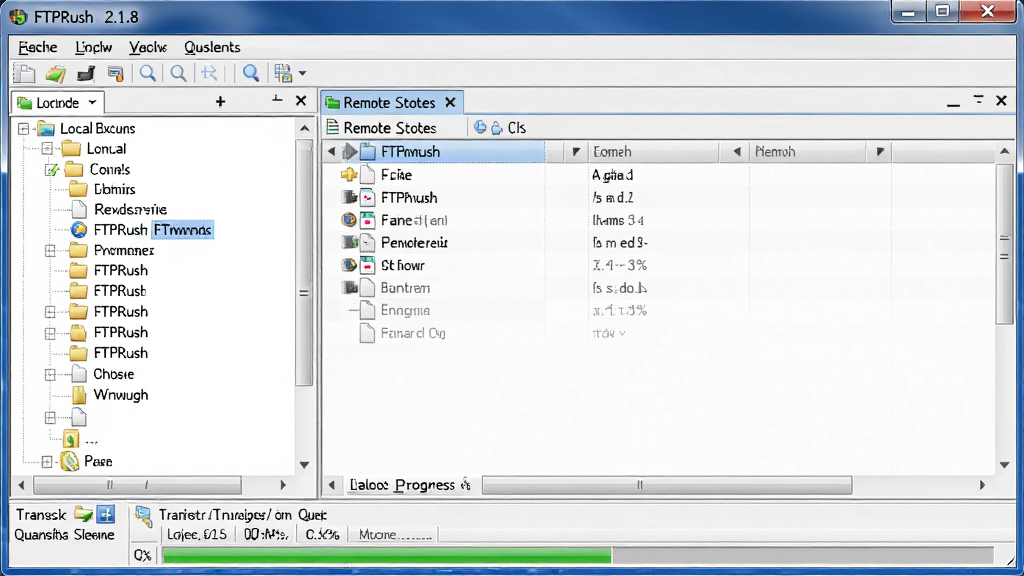Toggle the Conals folder checkbox
The height and width of the screenshot is (576, 1024).
click(x=51, y=170)
